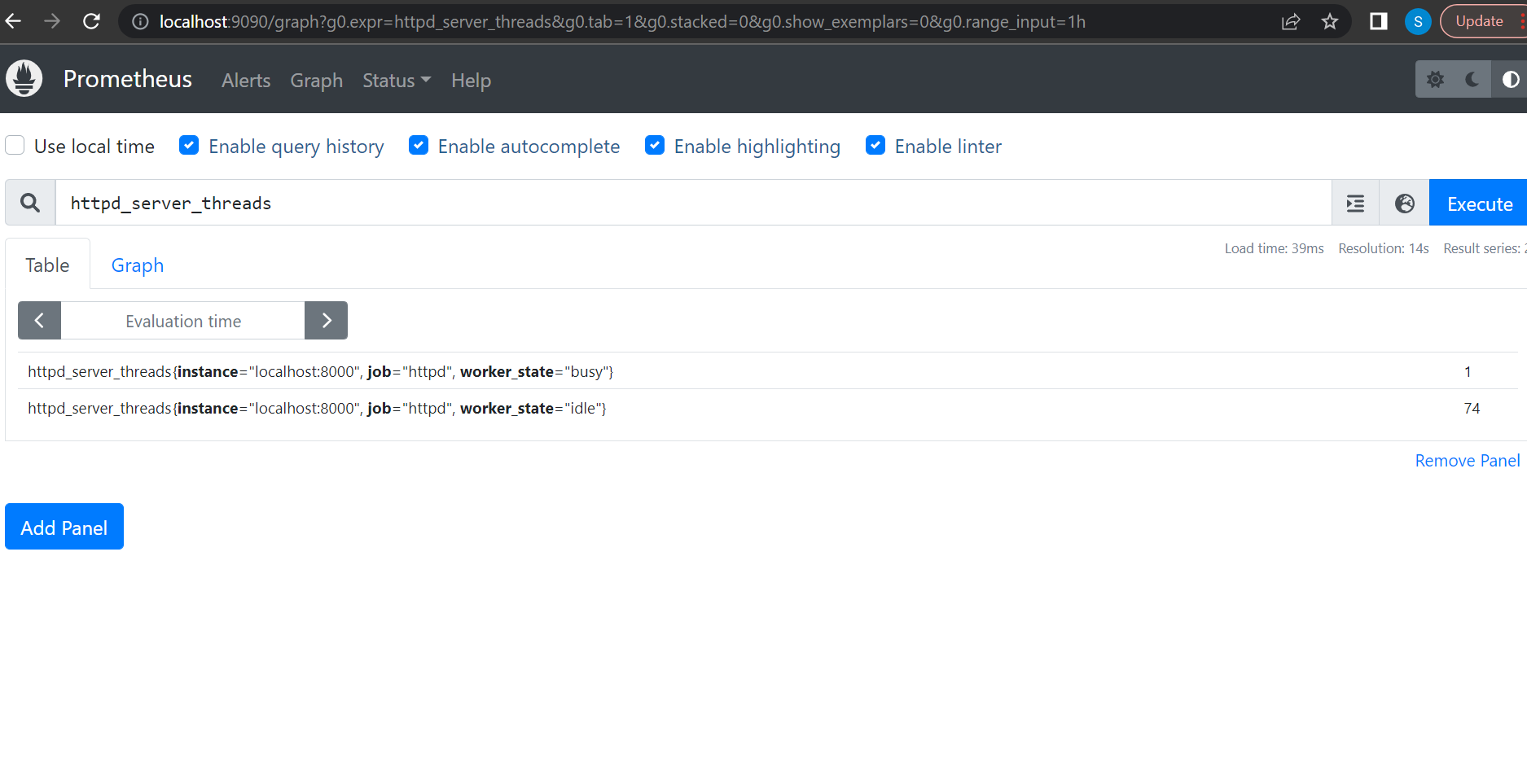
Task: Switch to the dark theme moon icon
Action: point(1472,80)
